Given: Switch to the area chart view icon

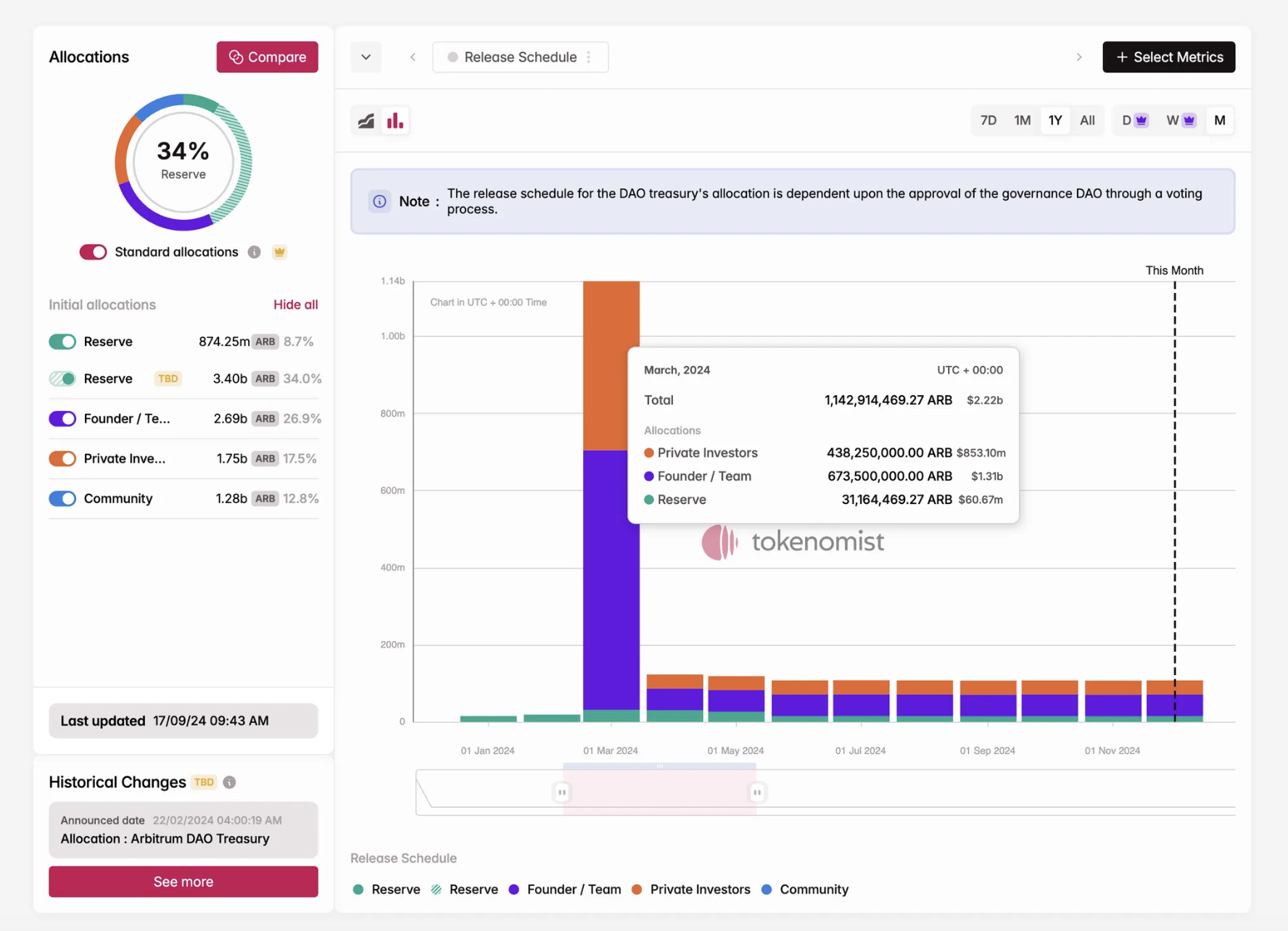Looking at the screenshot, I should click(366, 120).
